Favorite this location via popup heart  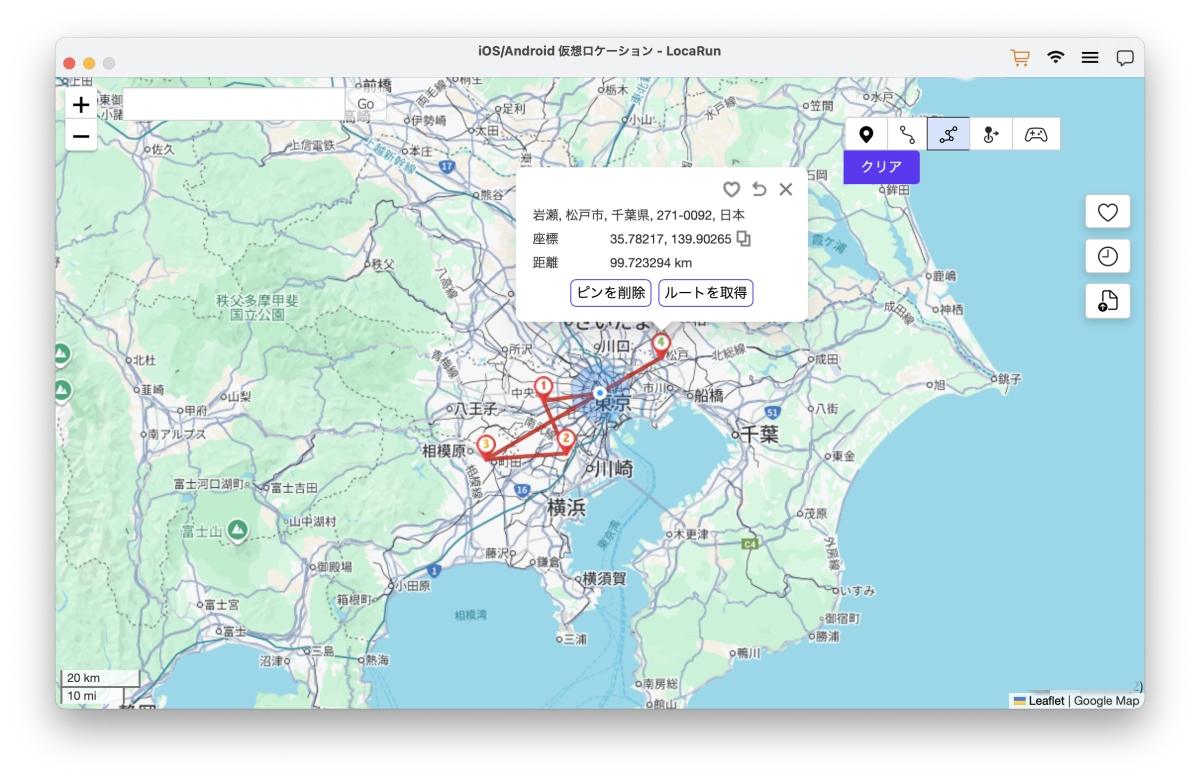click(x=732, y=189)
